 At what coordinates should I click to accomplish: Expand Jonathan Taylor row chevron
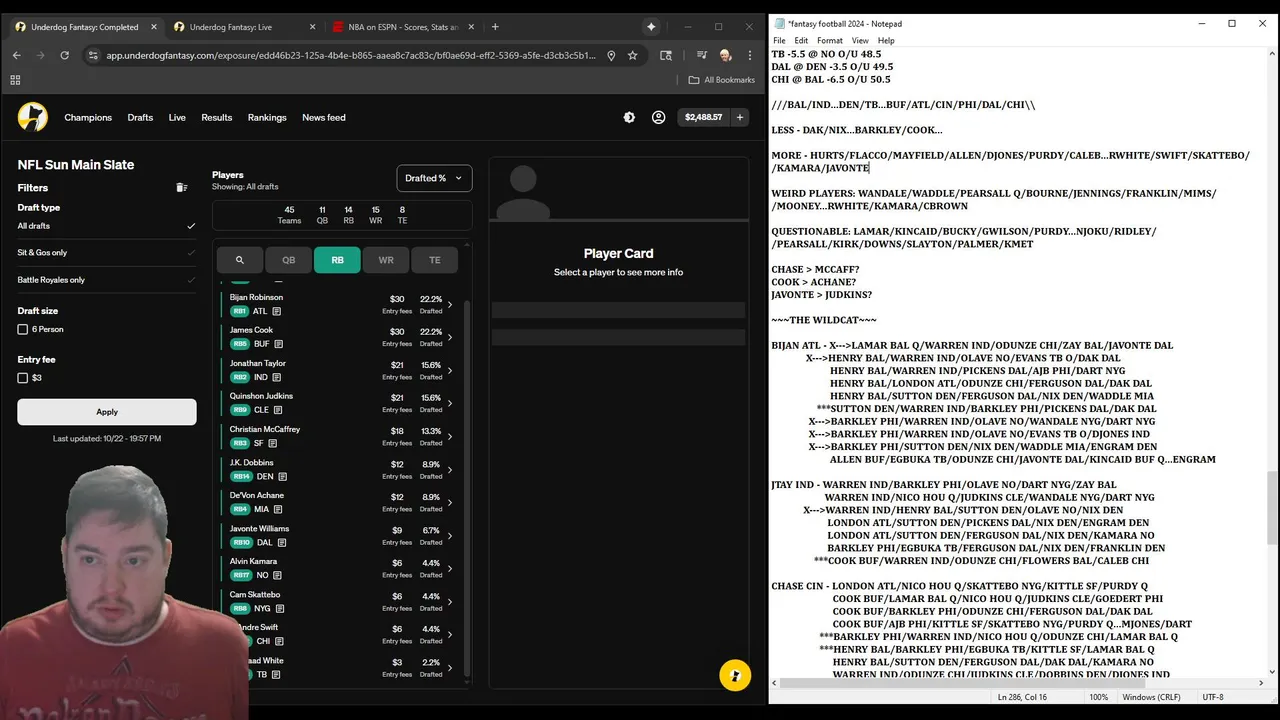[x=450, y=370]
